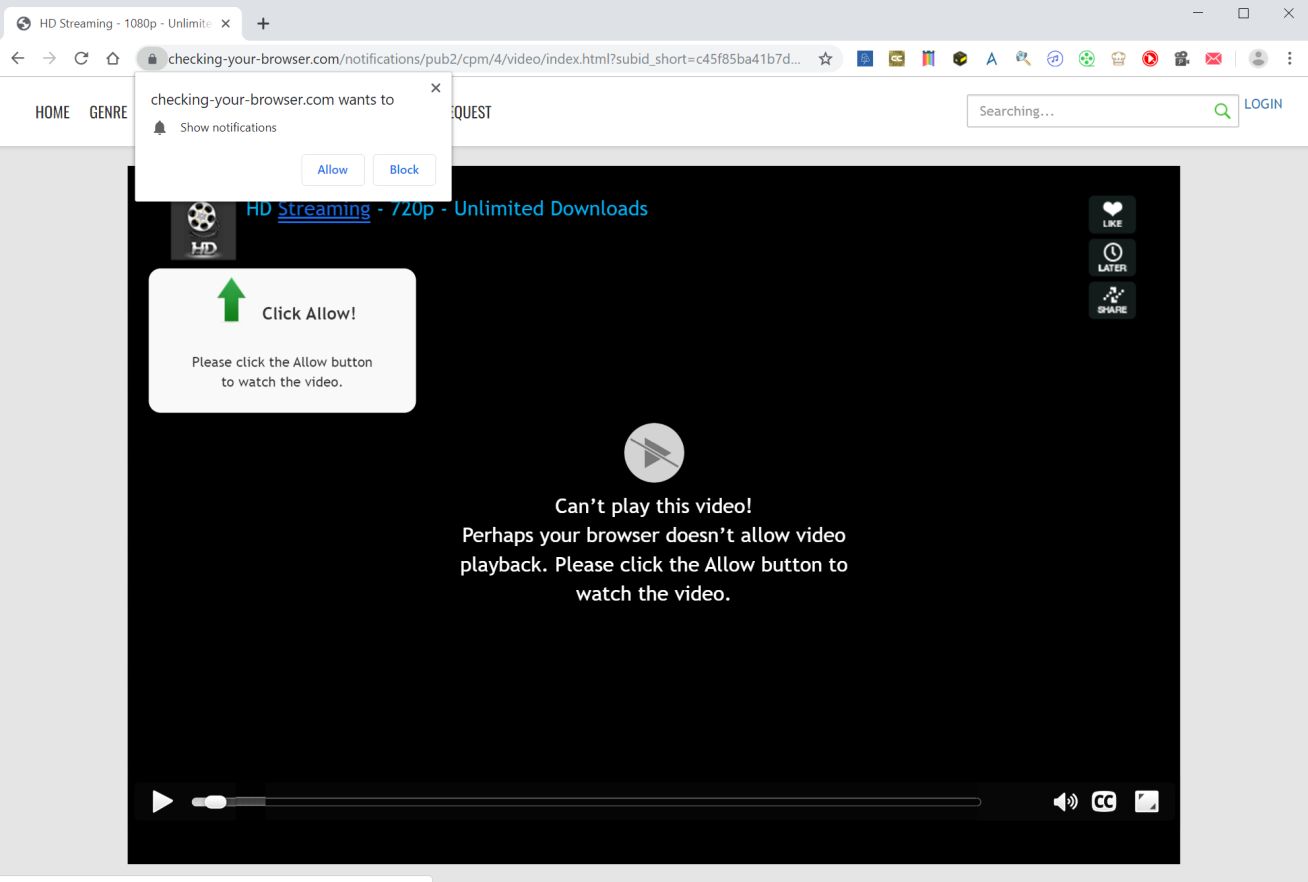Click the video progress slider handle
Image resolution: width=1308 pixels, height=882 pixels.
tap(214, 802)
